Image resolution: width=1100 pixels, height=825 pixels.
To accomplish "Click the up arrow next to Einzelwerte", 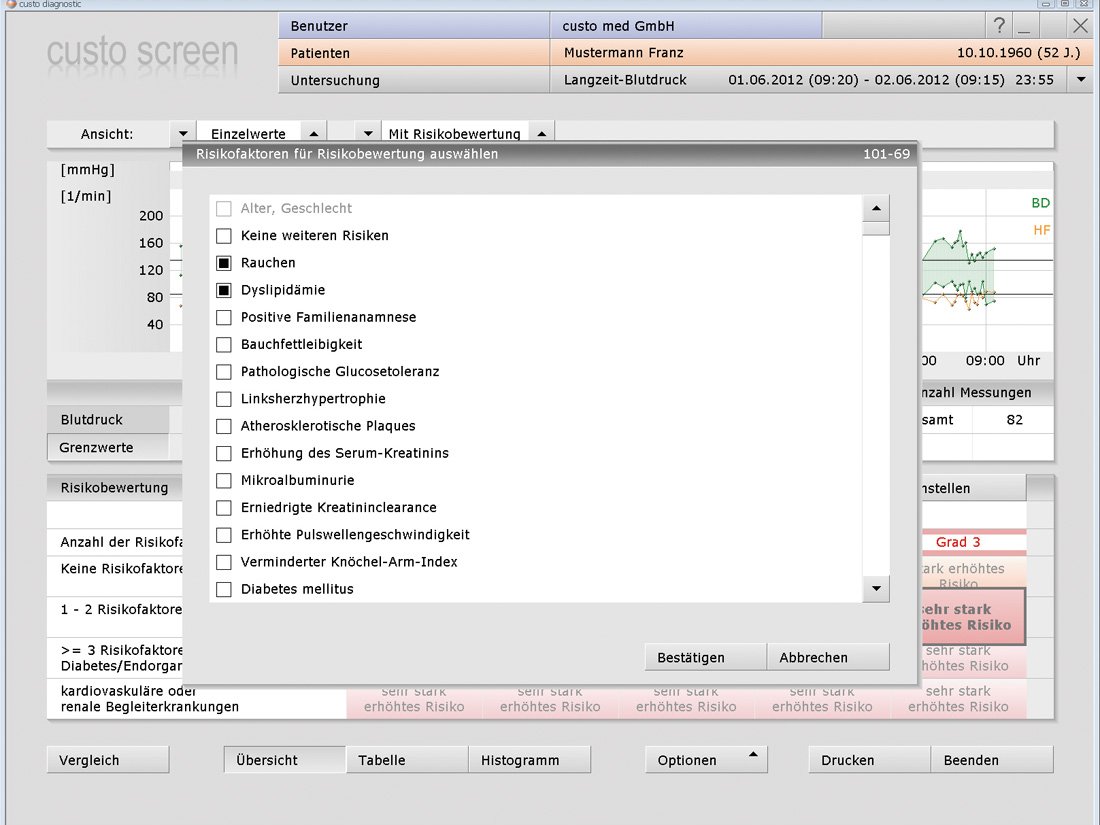I will [x=312, y=133].
